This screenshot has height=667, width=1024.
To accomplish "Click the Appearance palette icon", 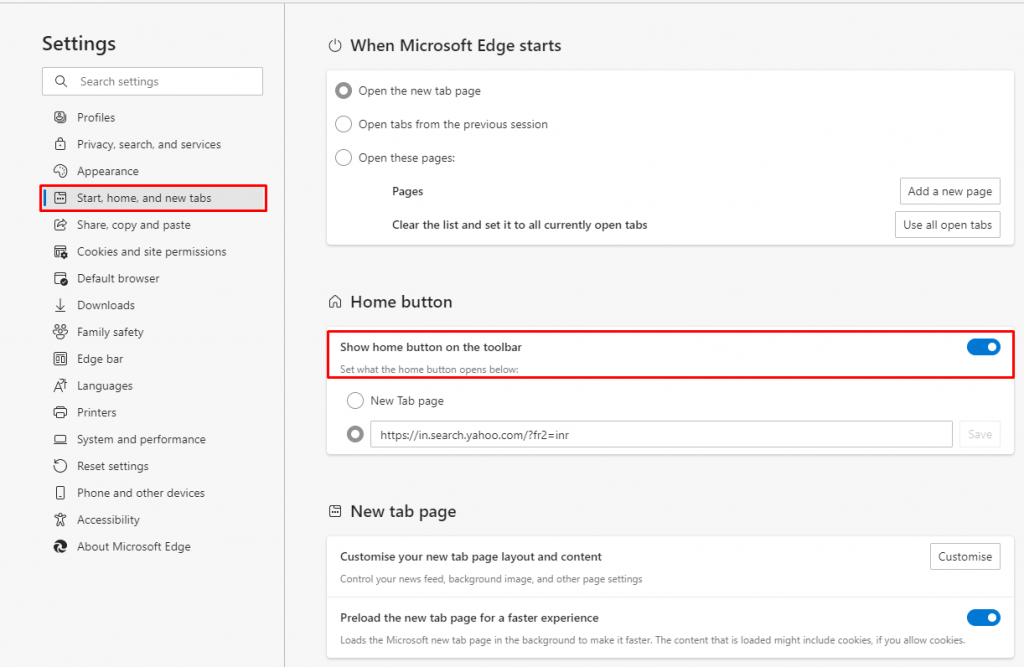I will click(x=60, y=171).
